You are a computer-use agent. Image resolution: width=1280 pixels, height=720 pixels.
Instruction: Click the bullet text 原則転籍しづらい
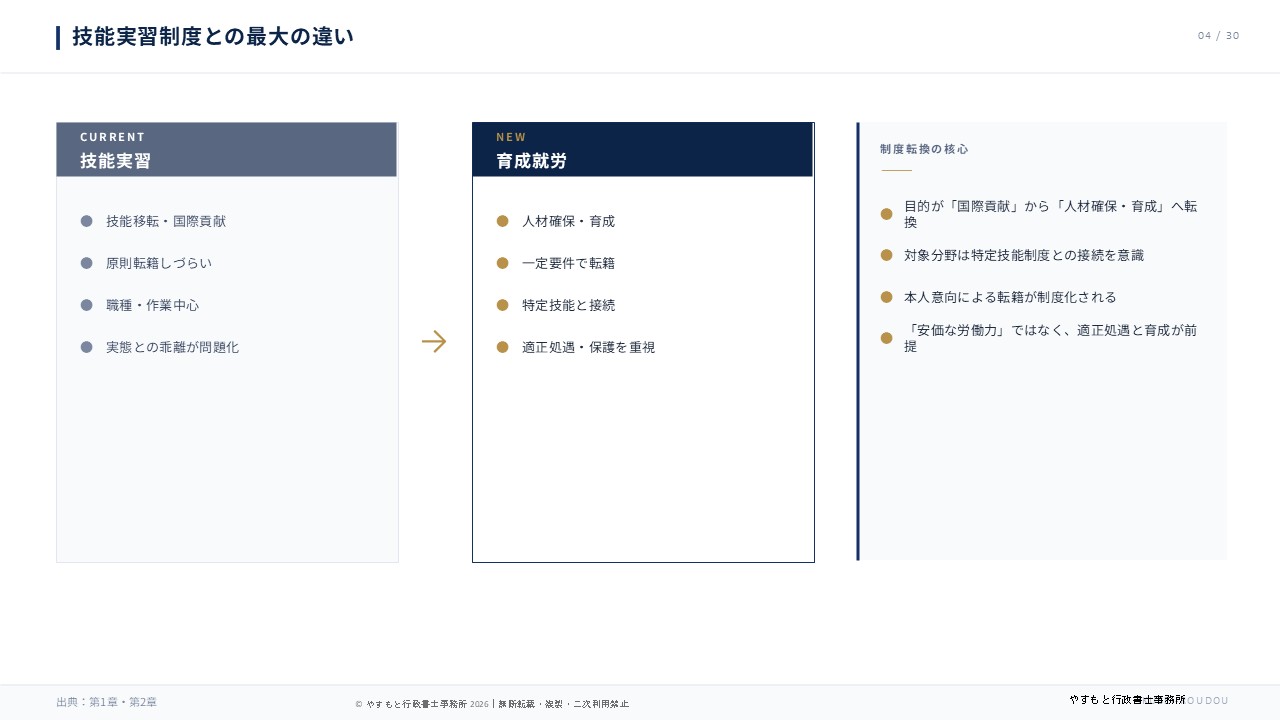click(x=159, y=263)
